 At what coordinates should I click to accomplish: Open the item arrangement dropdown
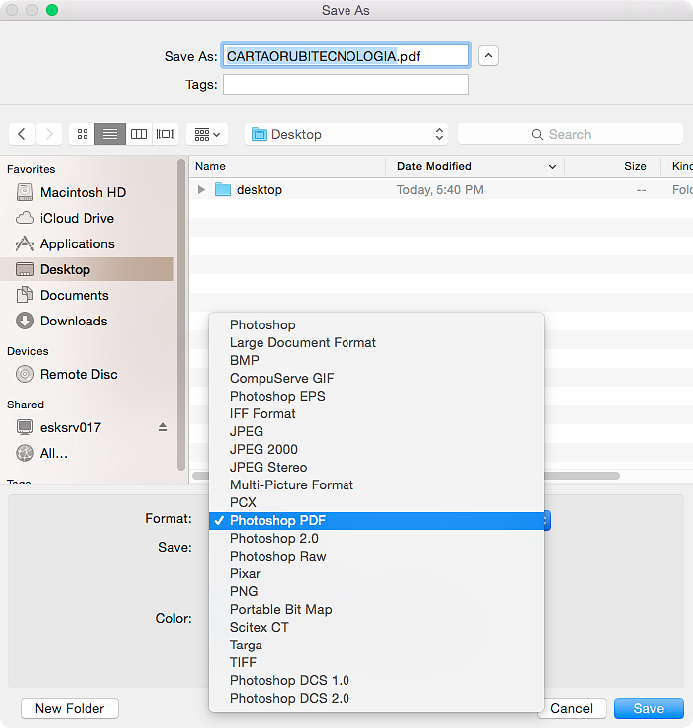(x=207, y=134)
